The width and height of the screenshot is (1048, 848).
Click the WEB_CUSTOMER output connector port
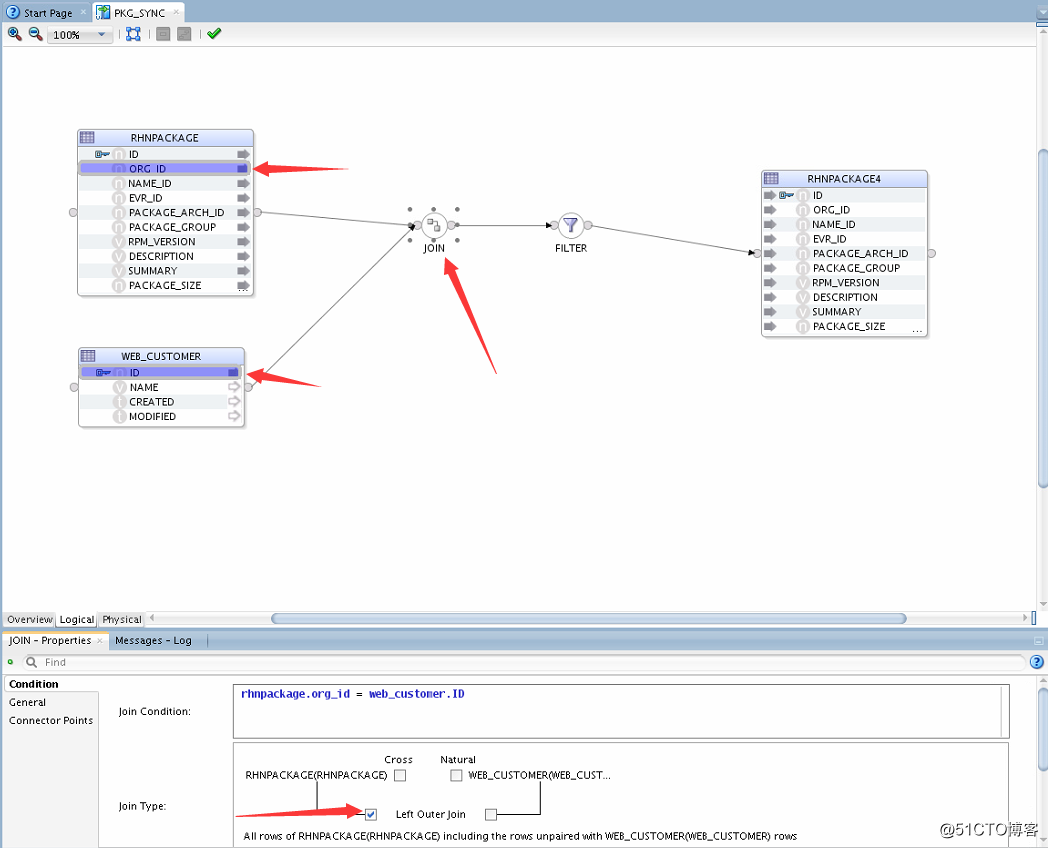click(249, 387)
